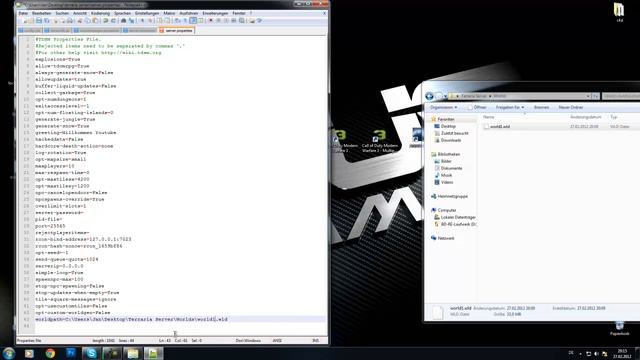Screen dimensions: 640x360
Task: Click the Windows Start orb
Action: coord(9,353)
